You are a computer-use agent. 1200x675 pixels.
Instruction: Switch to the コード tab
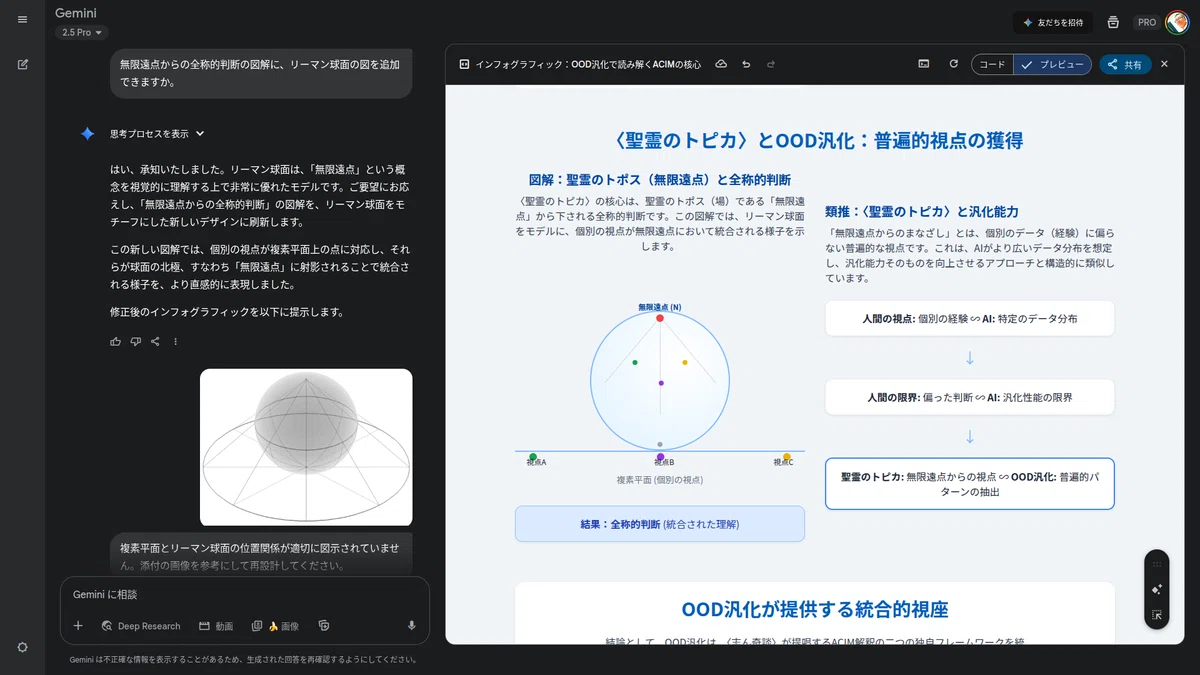point(992,64)
